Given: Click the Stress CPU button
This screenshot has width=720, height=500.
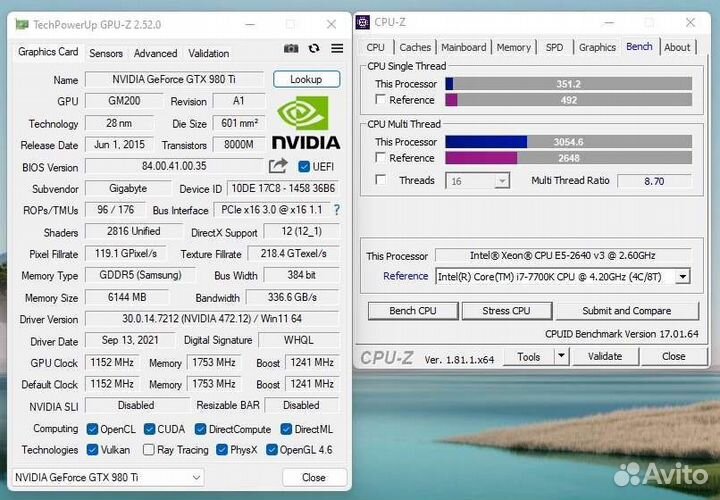Looking at the screenshot, I should tap(506, 311).
